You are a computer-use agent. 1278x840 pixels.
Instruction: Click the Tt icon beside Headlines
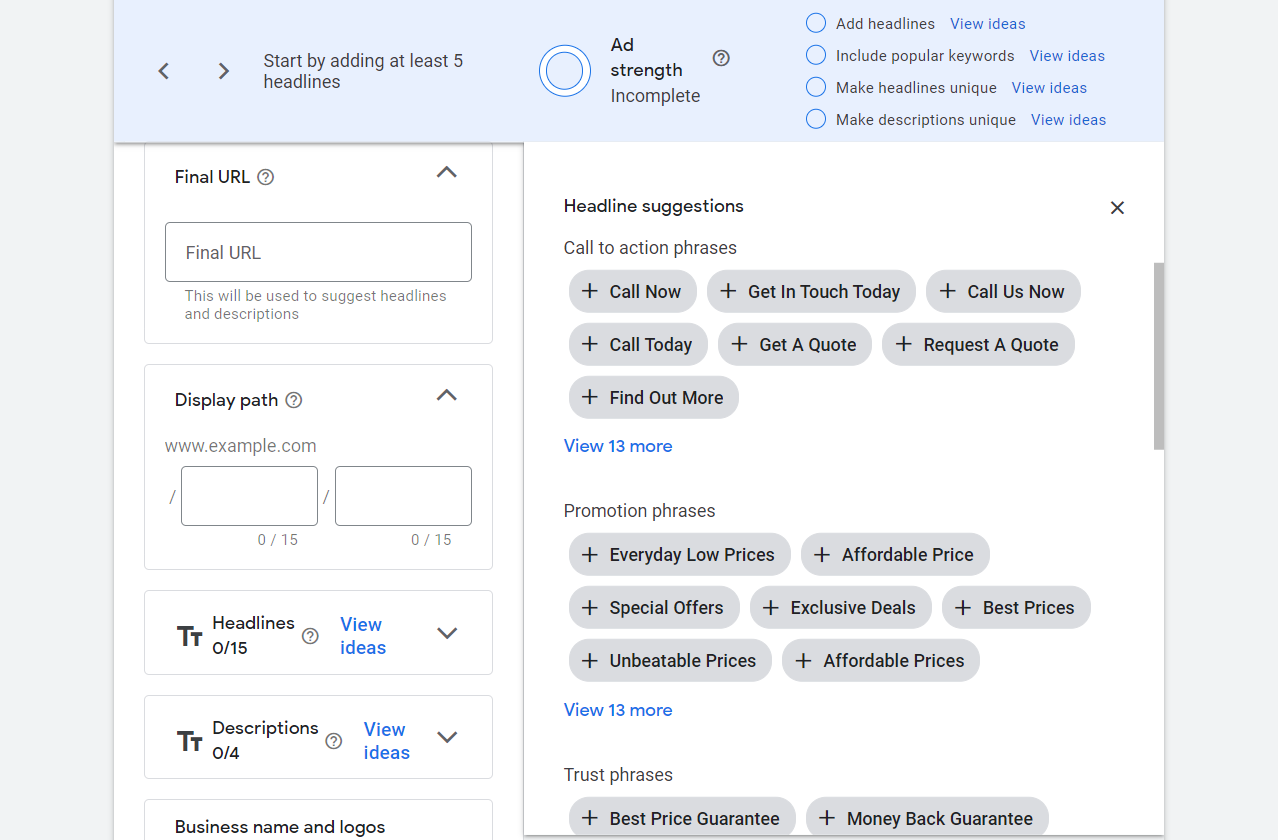point(189,633)
